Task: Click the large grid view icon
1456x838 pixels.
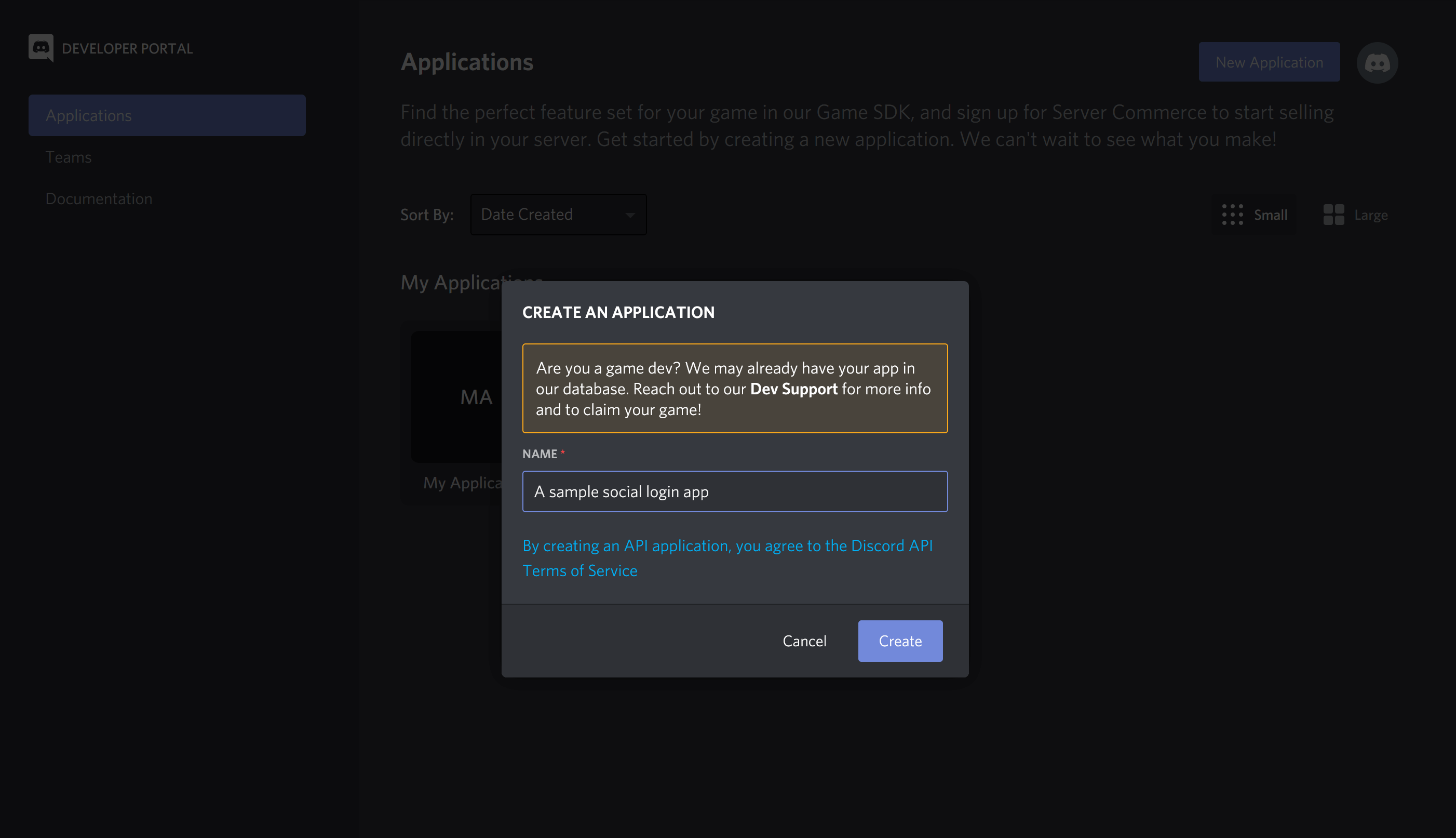Action: click(1334, 214)
